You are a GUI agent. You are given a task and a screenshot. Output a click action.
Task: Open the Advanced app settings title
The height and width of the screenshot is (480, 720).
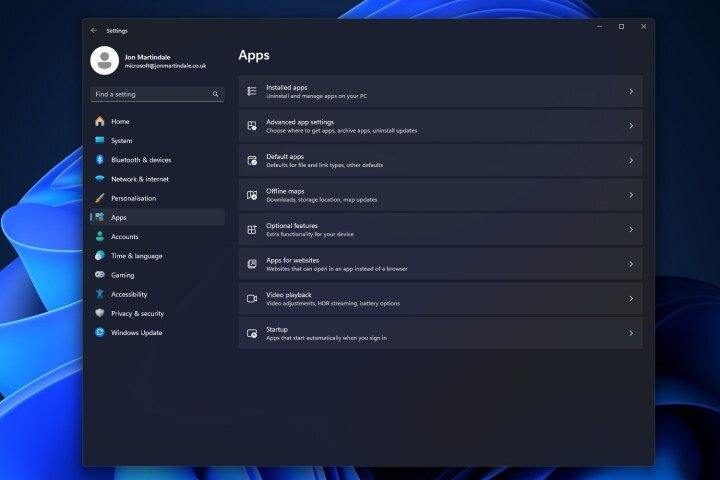[x=300, y=122]
